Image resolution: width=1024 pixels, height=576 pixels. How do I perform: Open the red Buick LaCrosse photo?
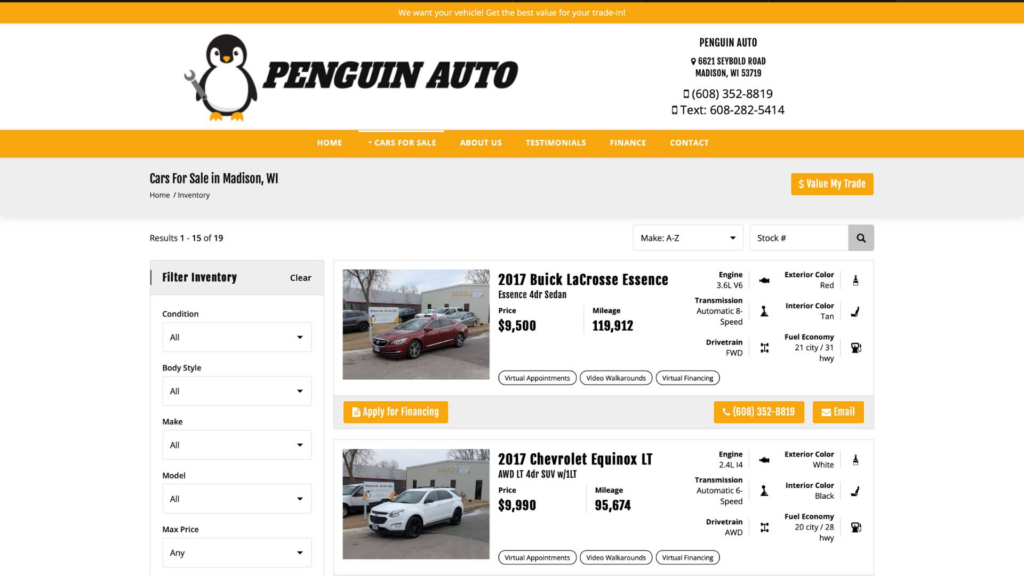coord(416,325)
